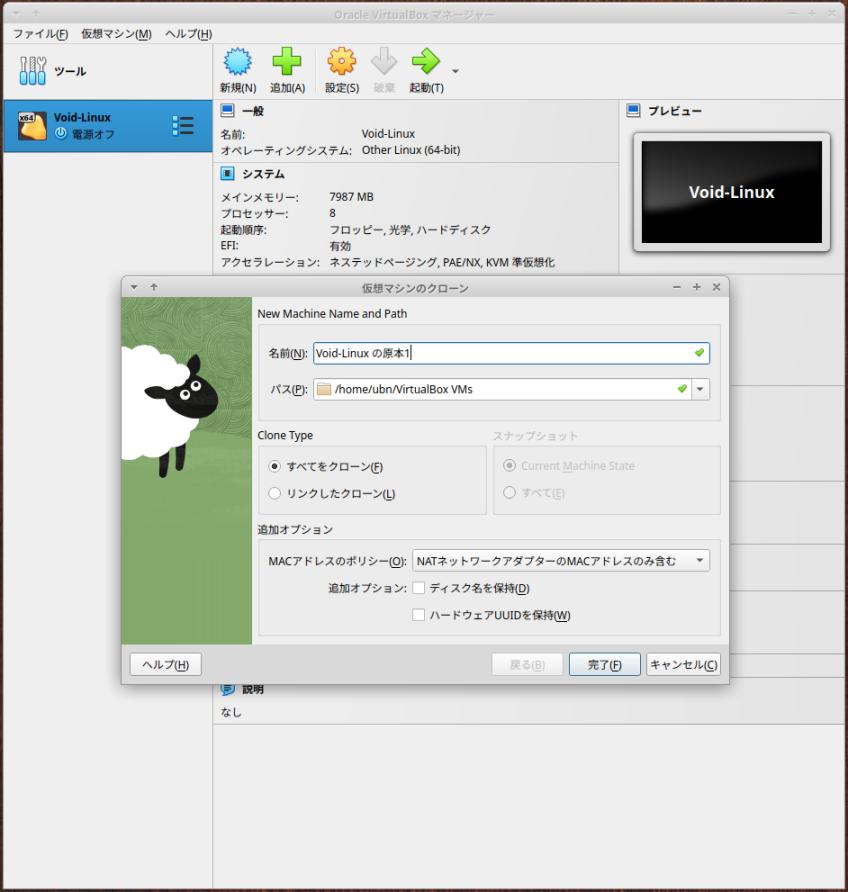
Task: Click the clone dialog keep-above up arrow
Action: [x=154, y=287]
